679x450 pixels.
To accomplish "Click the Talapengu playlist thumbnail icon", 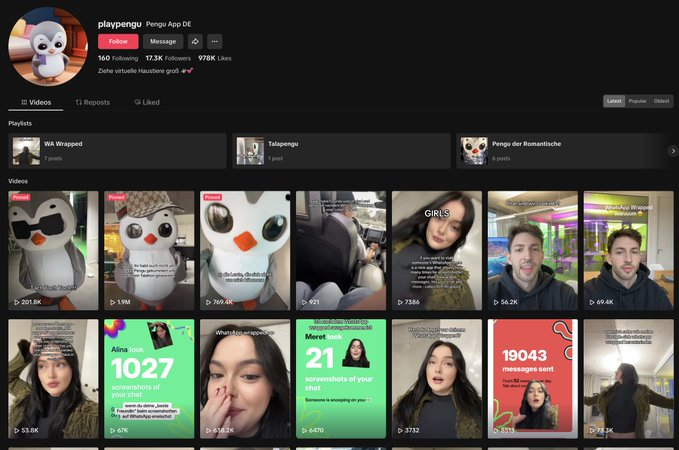I will [x=250, y=150].
